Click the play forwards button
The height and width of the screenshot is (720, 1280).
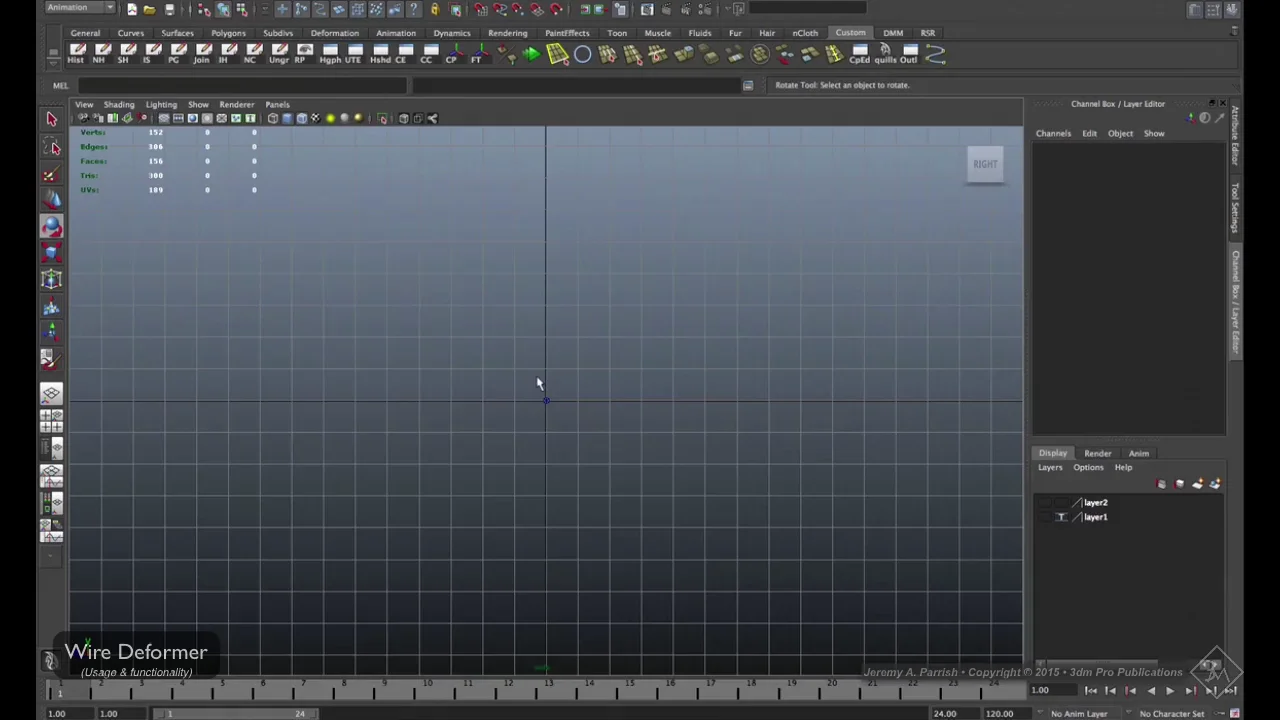click(x=1170, y=691)
